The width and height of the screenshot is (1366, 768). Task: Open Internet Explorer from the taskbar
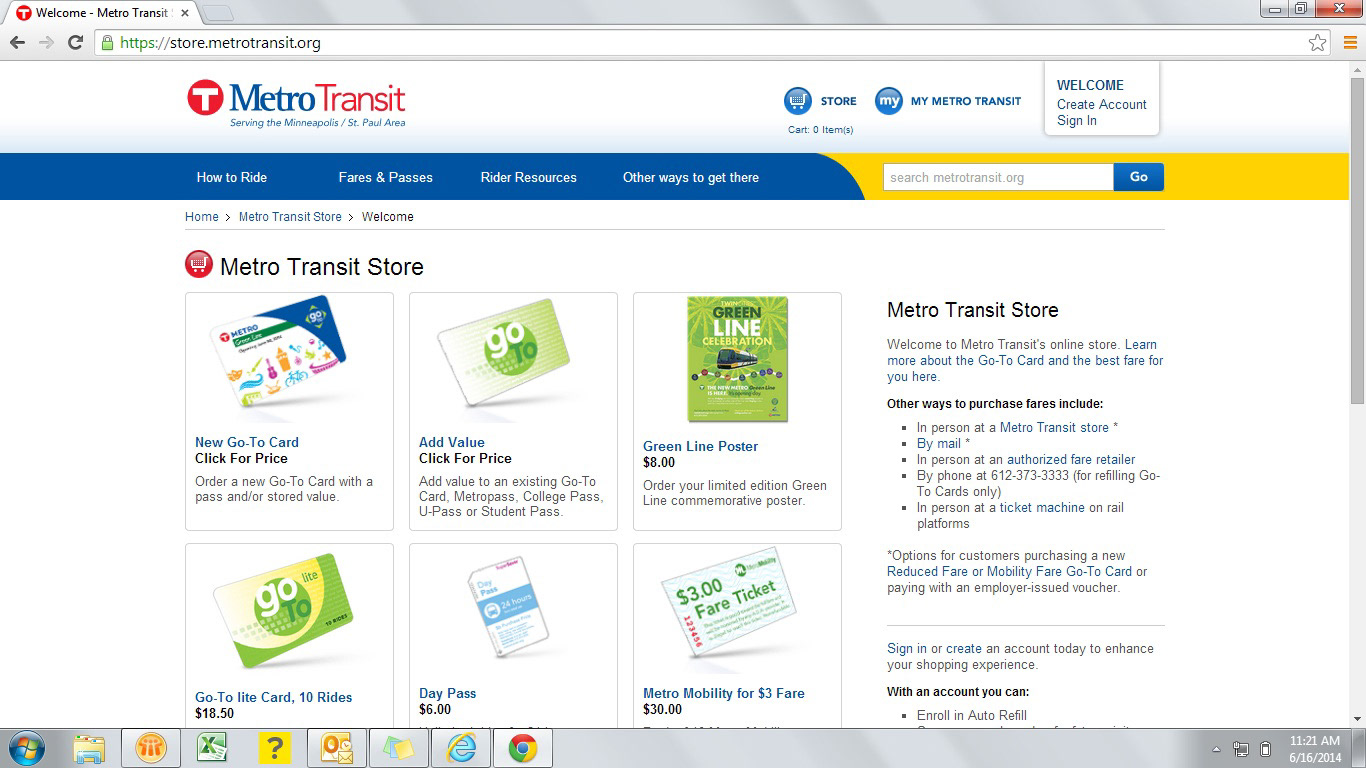461,748
